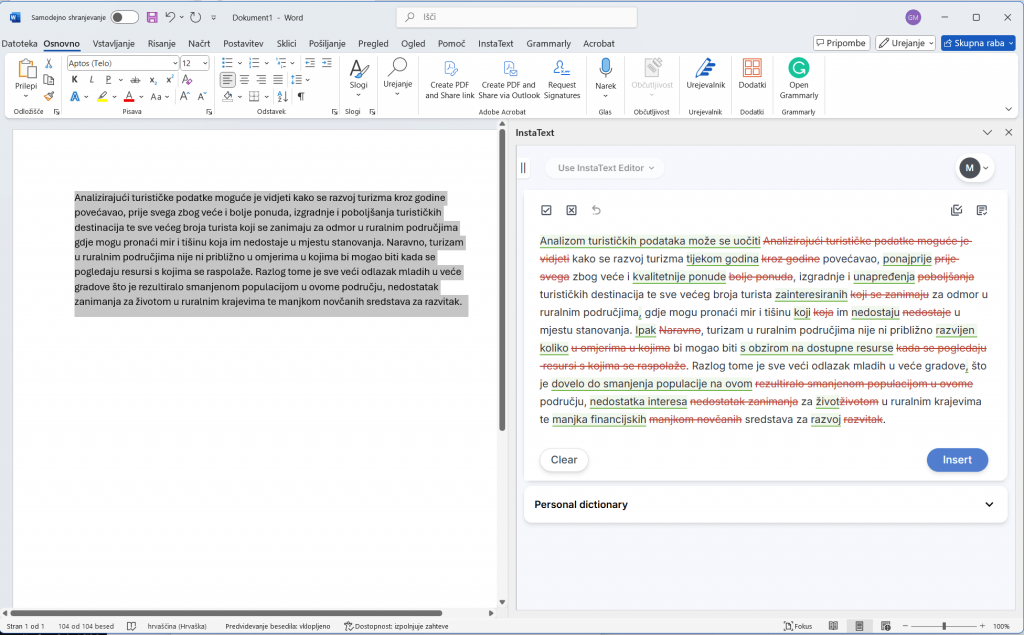Click the undo arrow in InstaText panel
This screenshot has height=635, width=1024.
coord(596,210)
